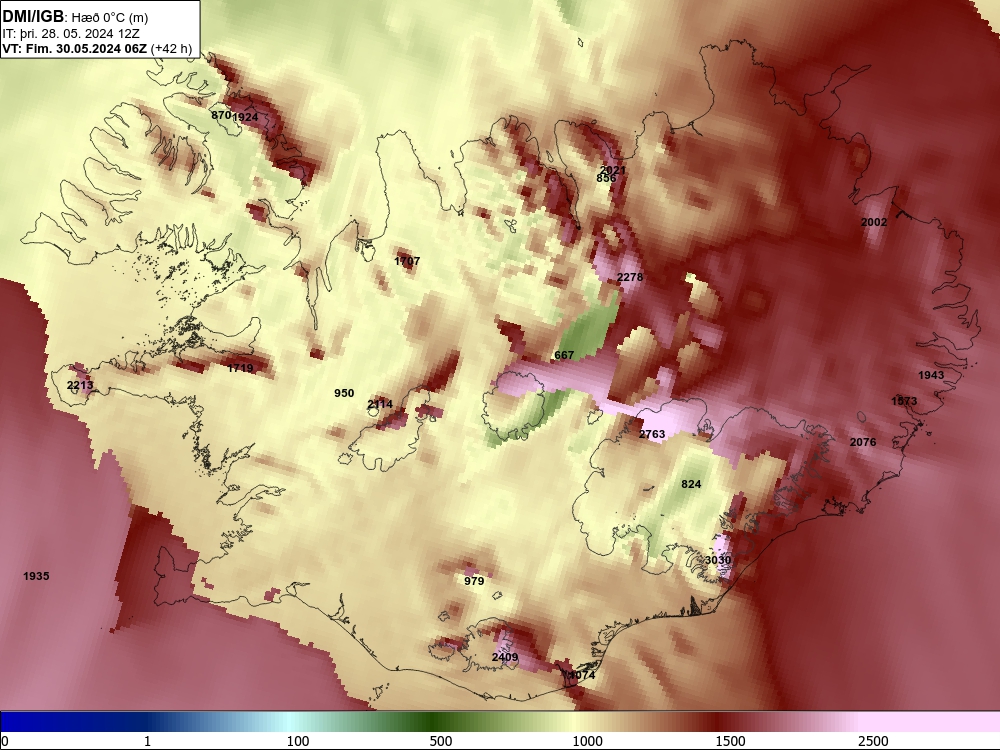Click the 950 height value
The height and width of the screenshot is (750, 1000).
pyautogui.click(x=344, y=393)
